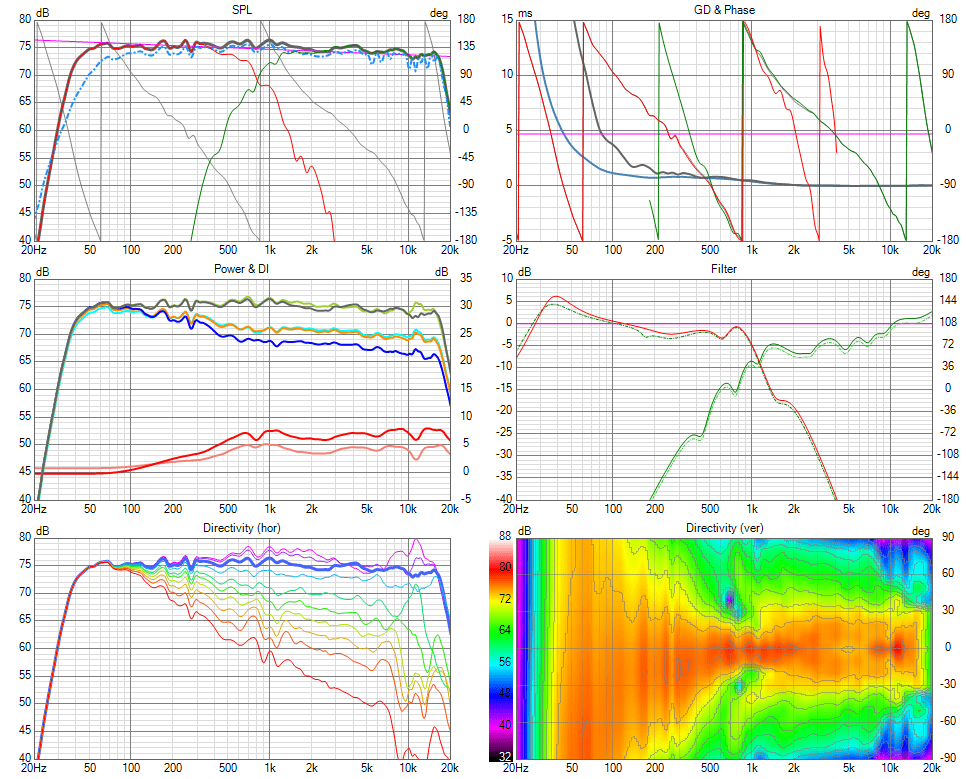The width and height of the screenshot is (966, 779).
Task: Click the "20k" label on GD & Phase chart
Action: coord(932,250)
